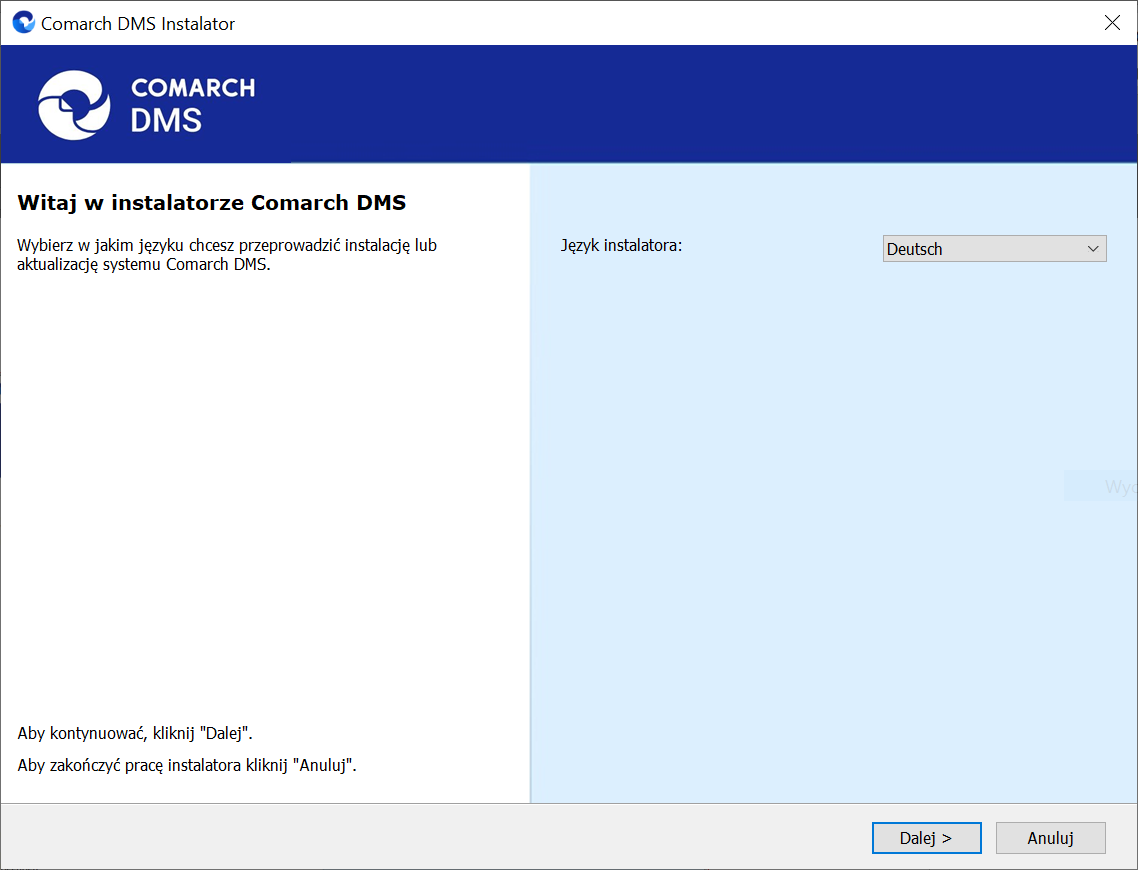Screen dimensions: 1138x870
Task: Click the 'Wybierz w jakim języku' description paragraph
Action: tap(227, 255)
